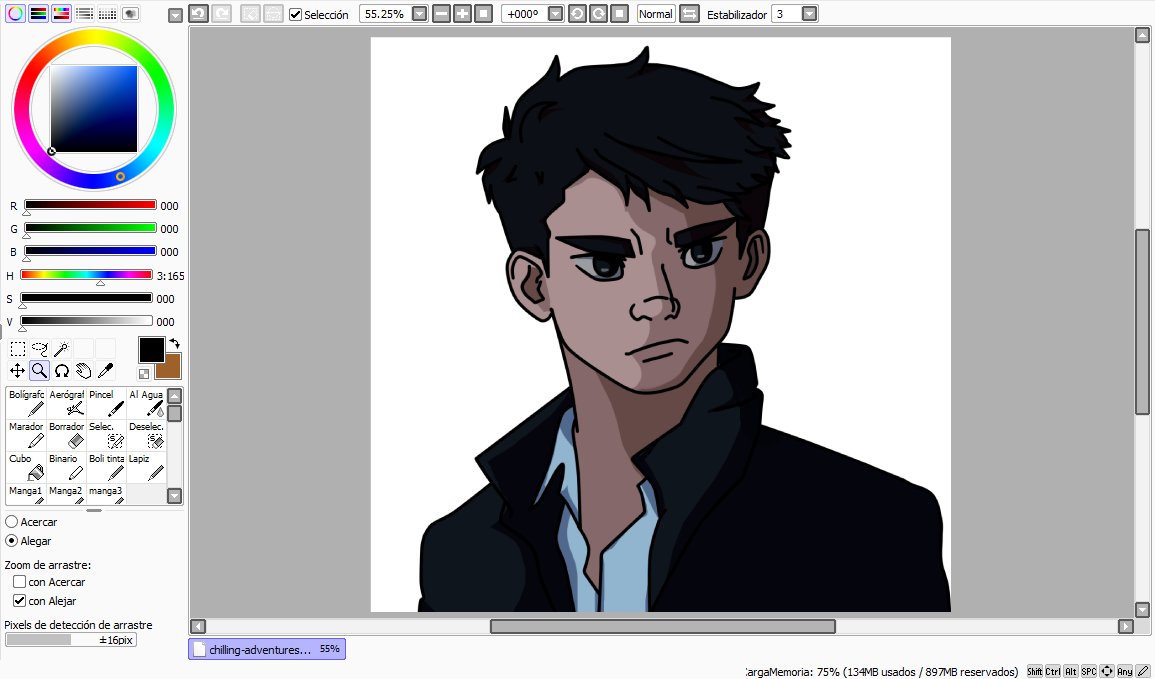The height and width of the screenshot is (679, 1155).
Task: Select the magnifier zoom tool
Action: (x=40, y=370)
